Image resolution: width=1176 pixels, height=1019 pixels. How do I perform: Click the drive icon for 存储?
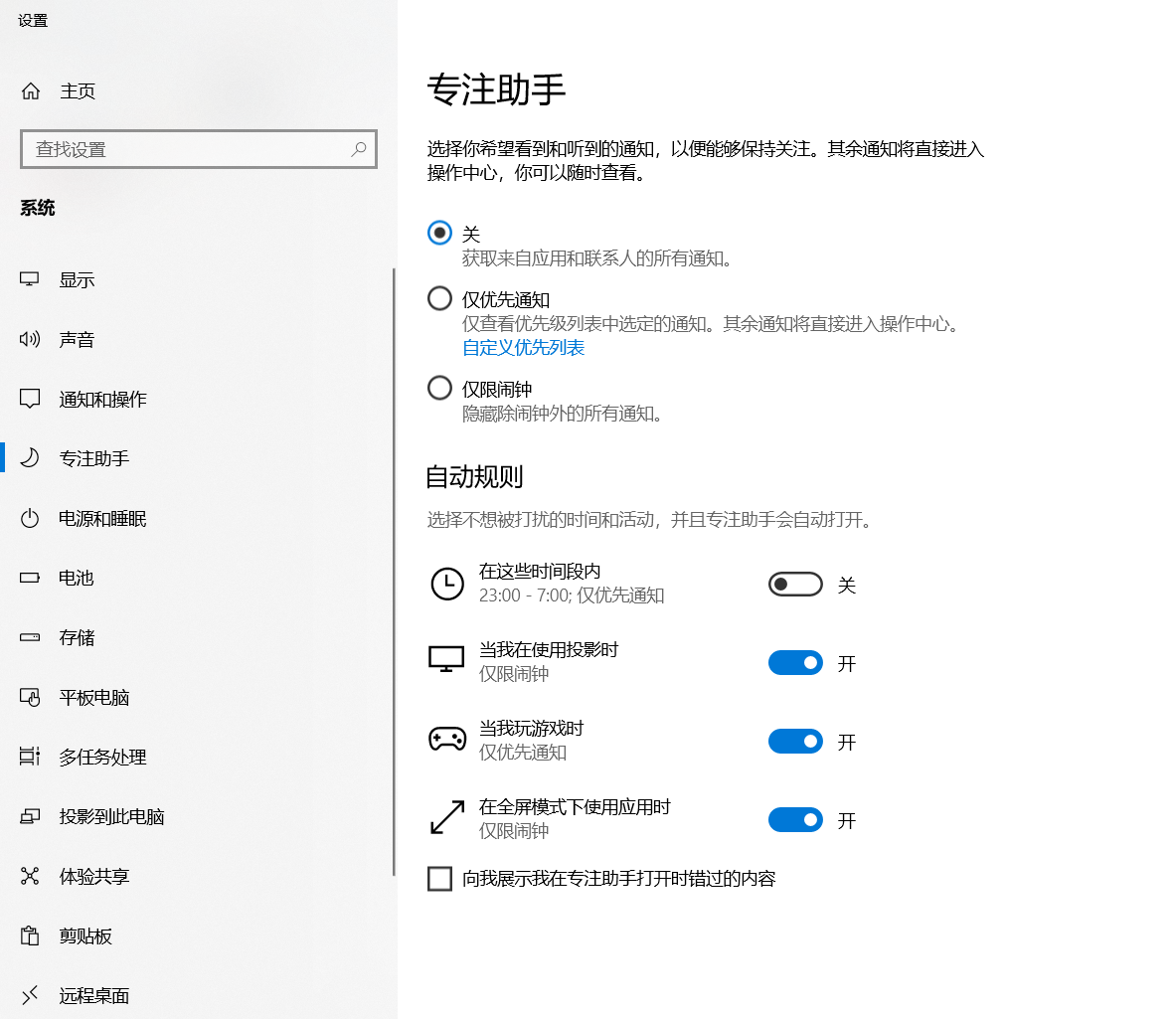29,637
